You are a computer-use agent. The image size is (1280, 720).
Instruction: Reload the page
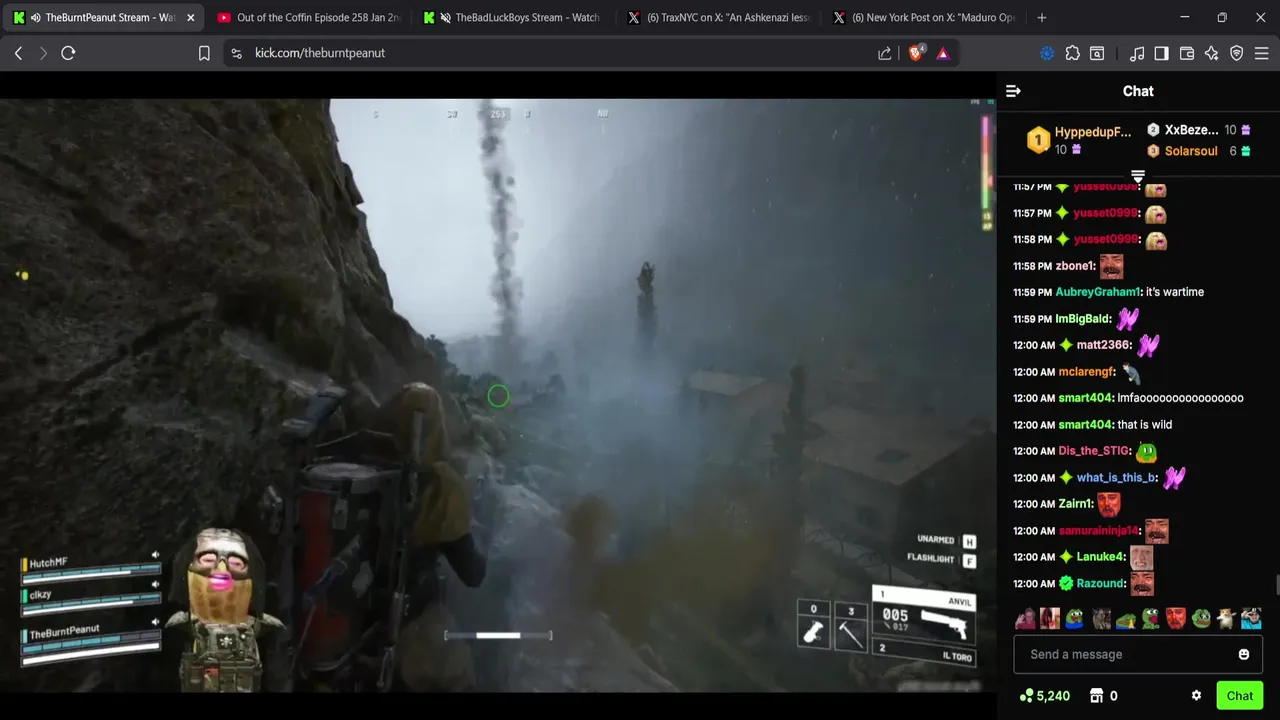[x=68, y=53]
